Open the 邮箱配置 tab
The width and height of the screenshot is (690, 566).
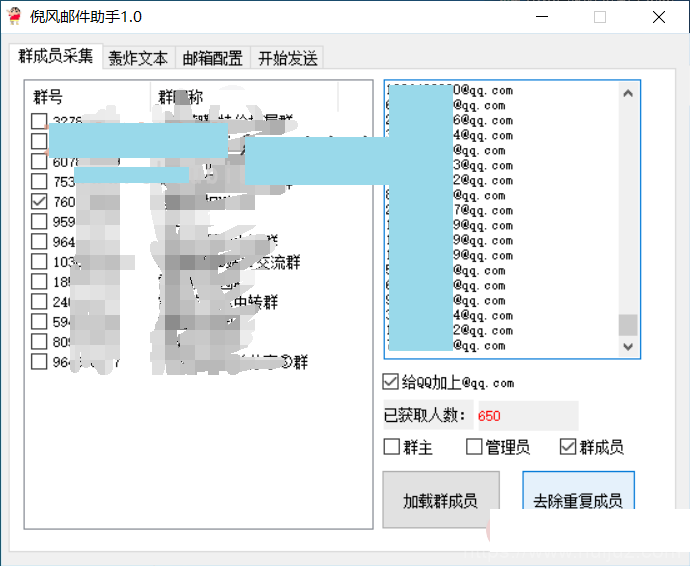213,58
